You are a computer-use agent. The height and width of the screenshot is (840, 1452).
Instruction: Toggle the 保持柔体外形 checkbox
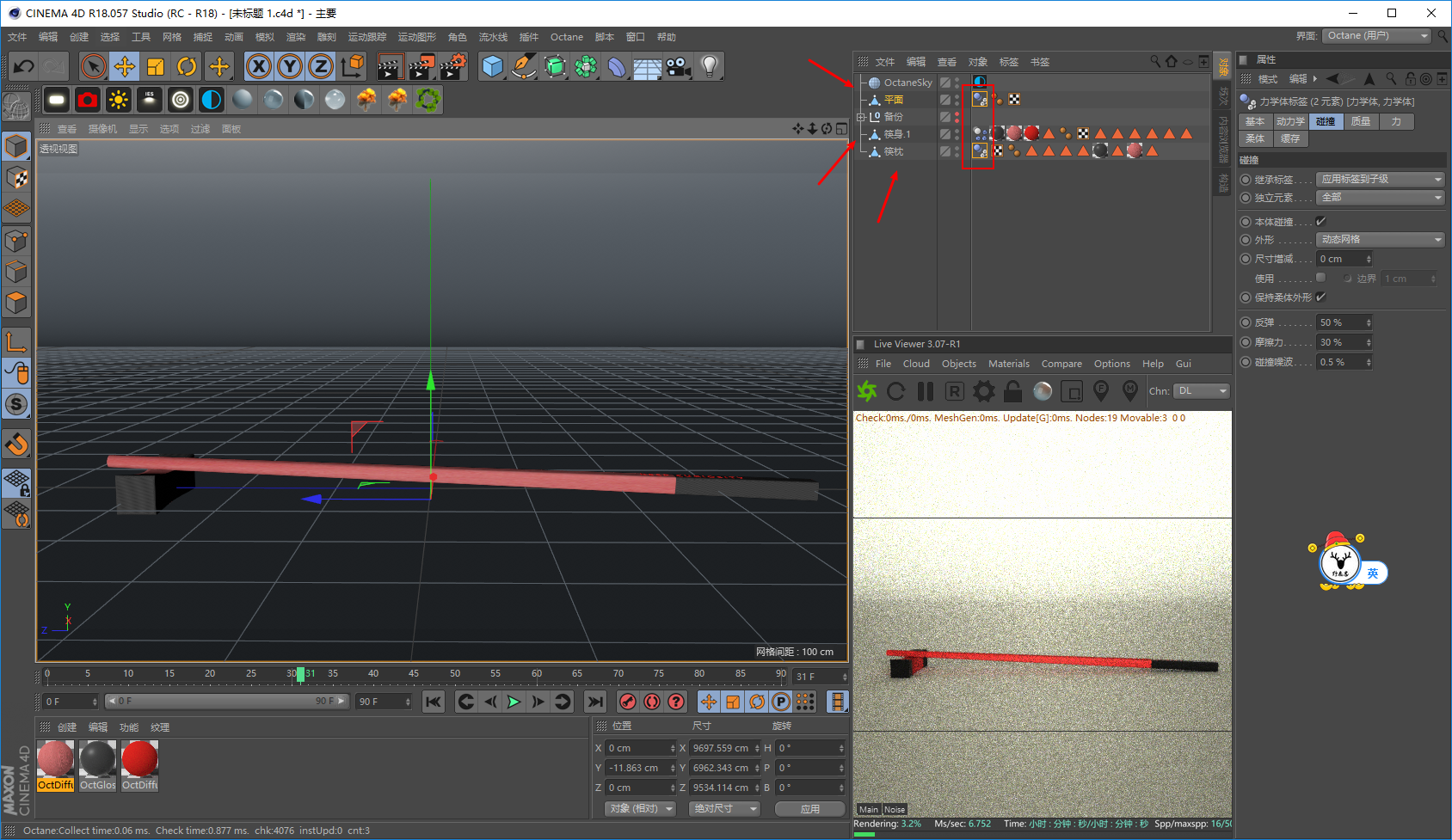1321,297
